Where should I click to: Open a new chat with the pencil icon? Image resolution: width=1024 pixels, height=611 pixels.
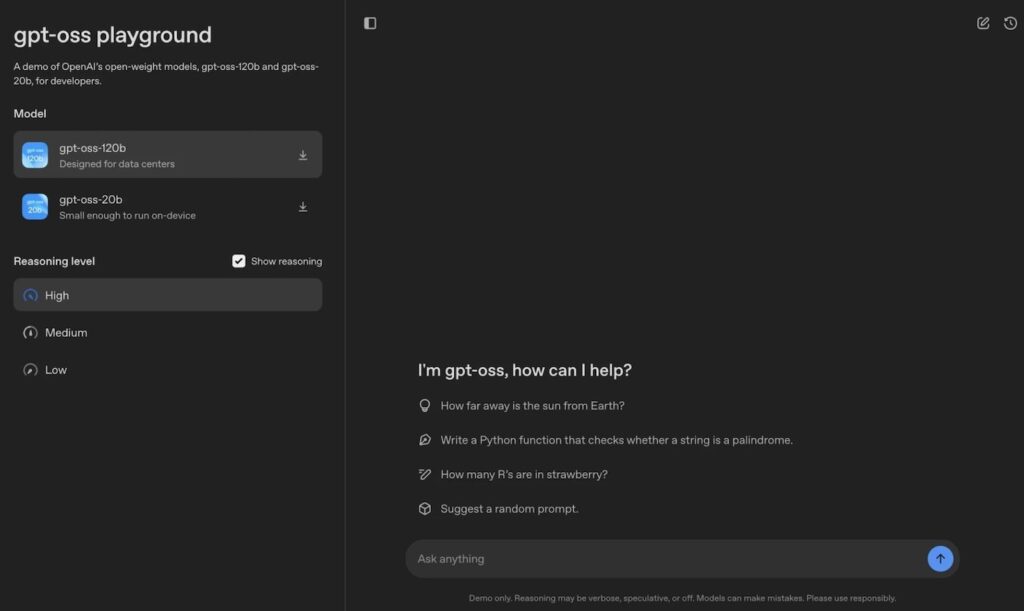click(983, 22)
